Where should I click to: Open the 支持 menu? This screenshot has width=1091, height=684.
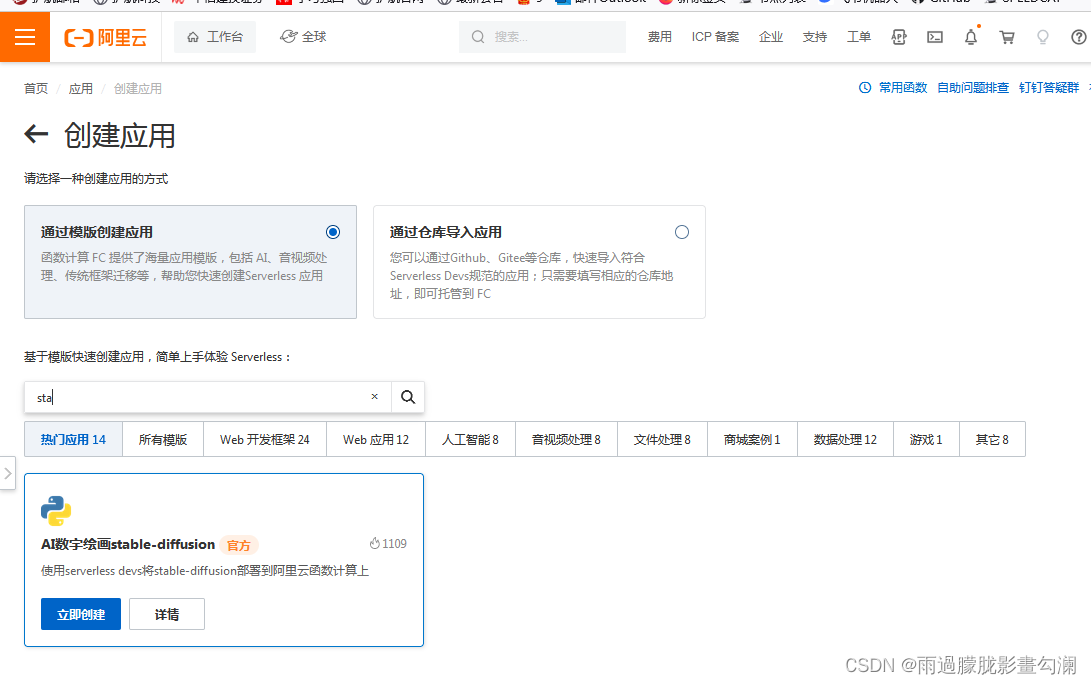coord(815,37)
